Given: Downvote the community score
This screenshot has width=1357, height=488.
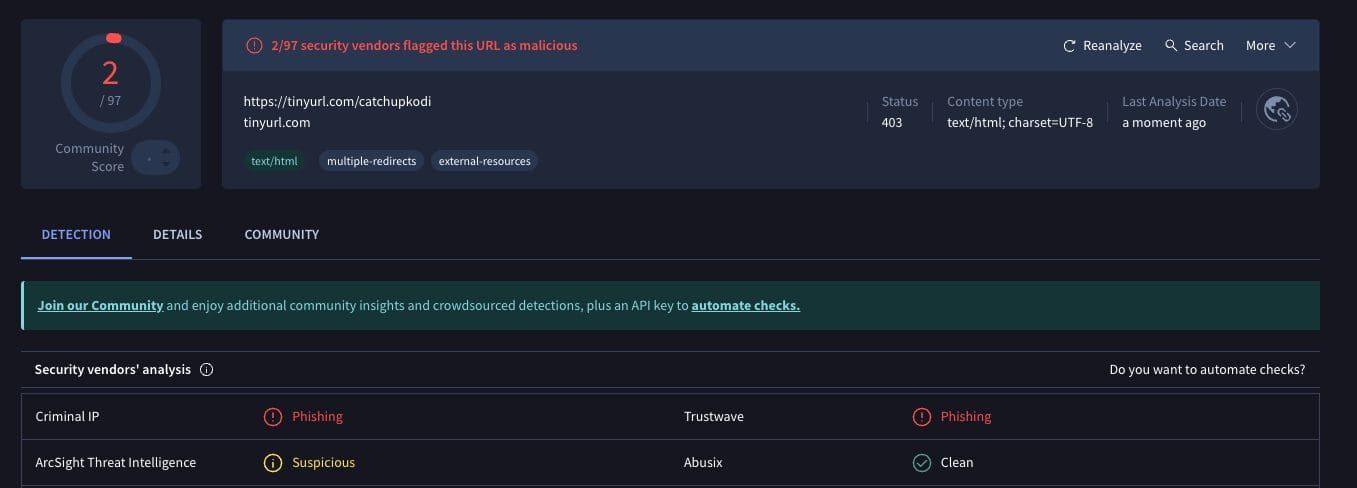Looking at the screenshot, I should pyautogui.click(x=166, y=165).
